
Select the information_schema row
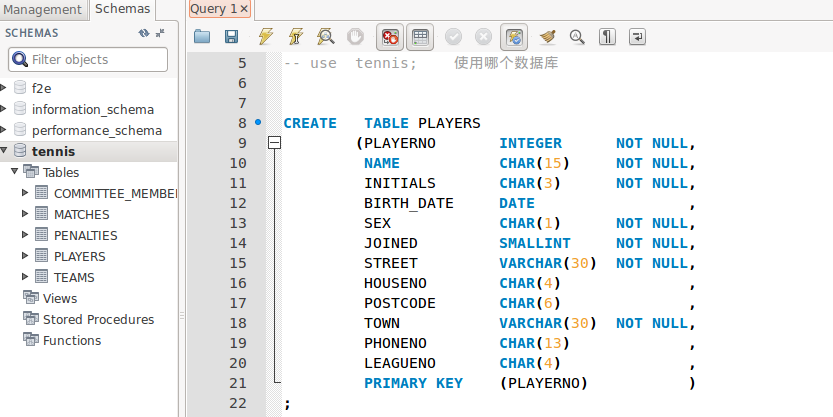tap(88, 109)
